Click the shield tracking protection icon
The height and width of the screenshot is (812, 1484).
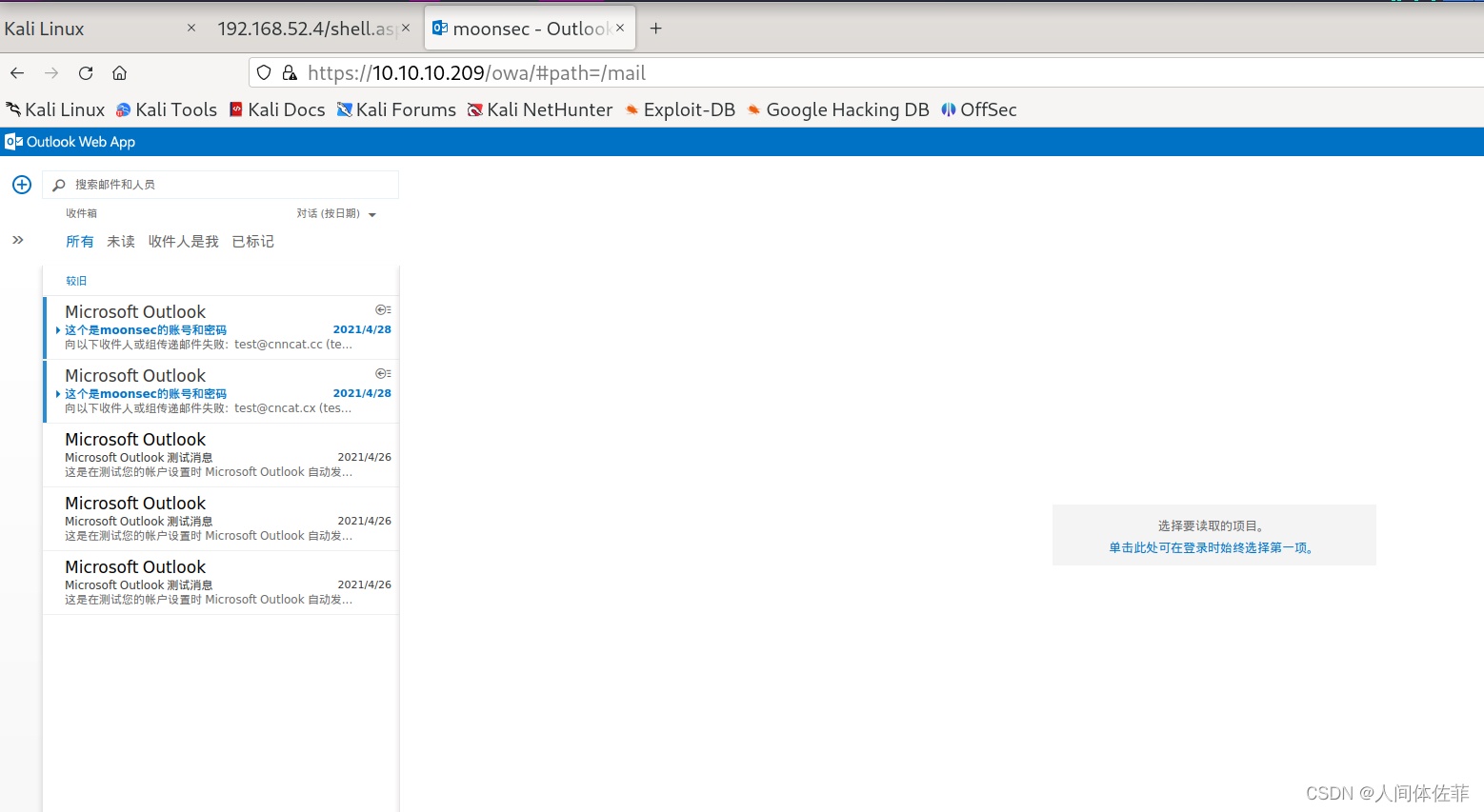[x=264, y=73]
